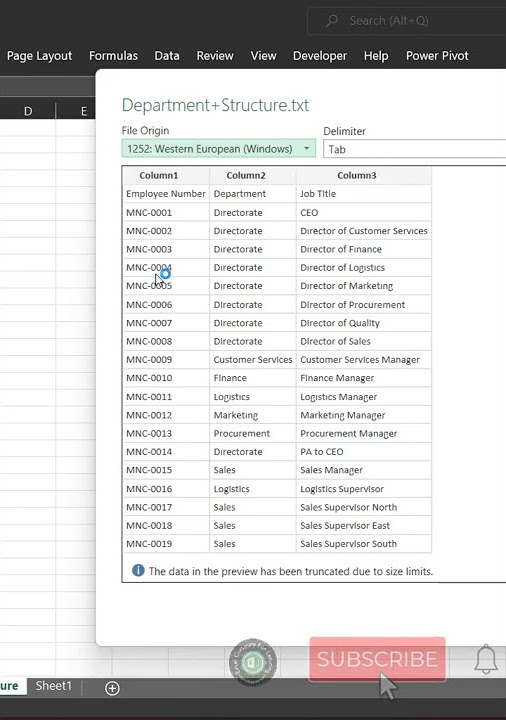This screenshot has width=506, height=720.
Task: Click Director of Quality cell
Action: (x=364, y=323)
